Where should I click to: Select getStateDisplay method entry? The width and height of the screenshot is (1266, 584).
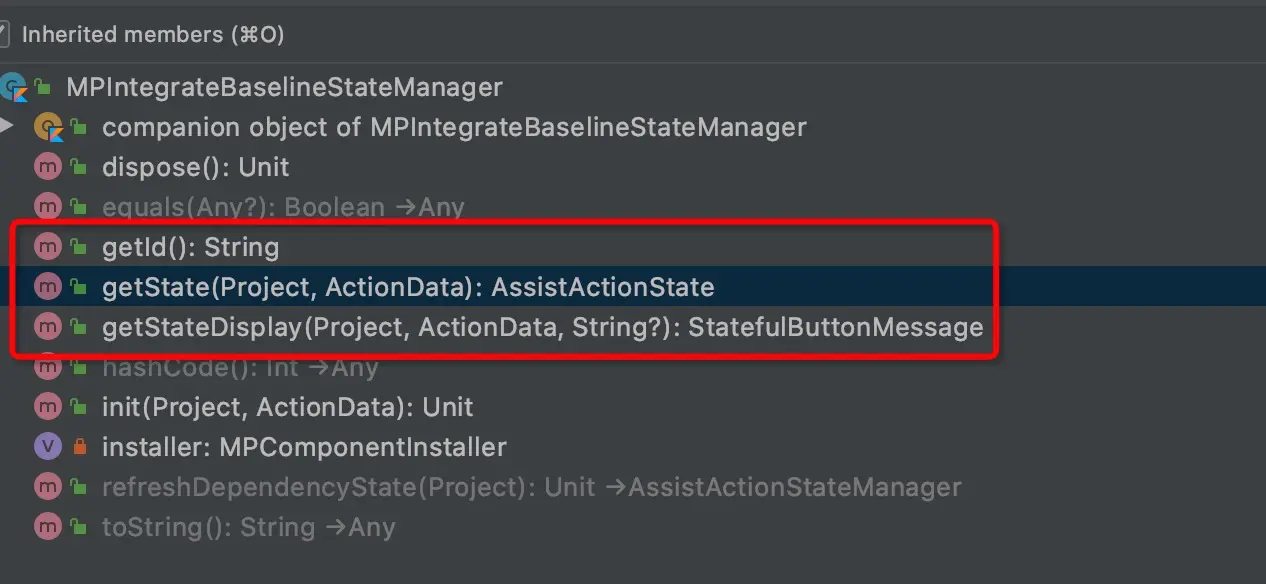(542, 327)
